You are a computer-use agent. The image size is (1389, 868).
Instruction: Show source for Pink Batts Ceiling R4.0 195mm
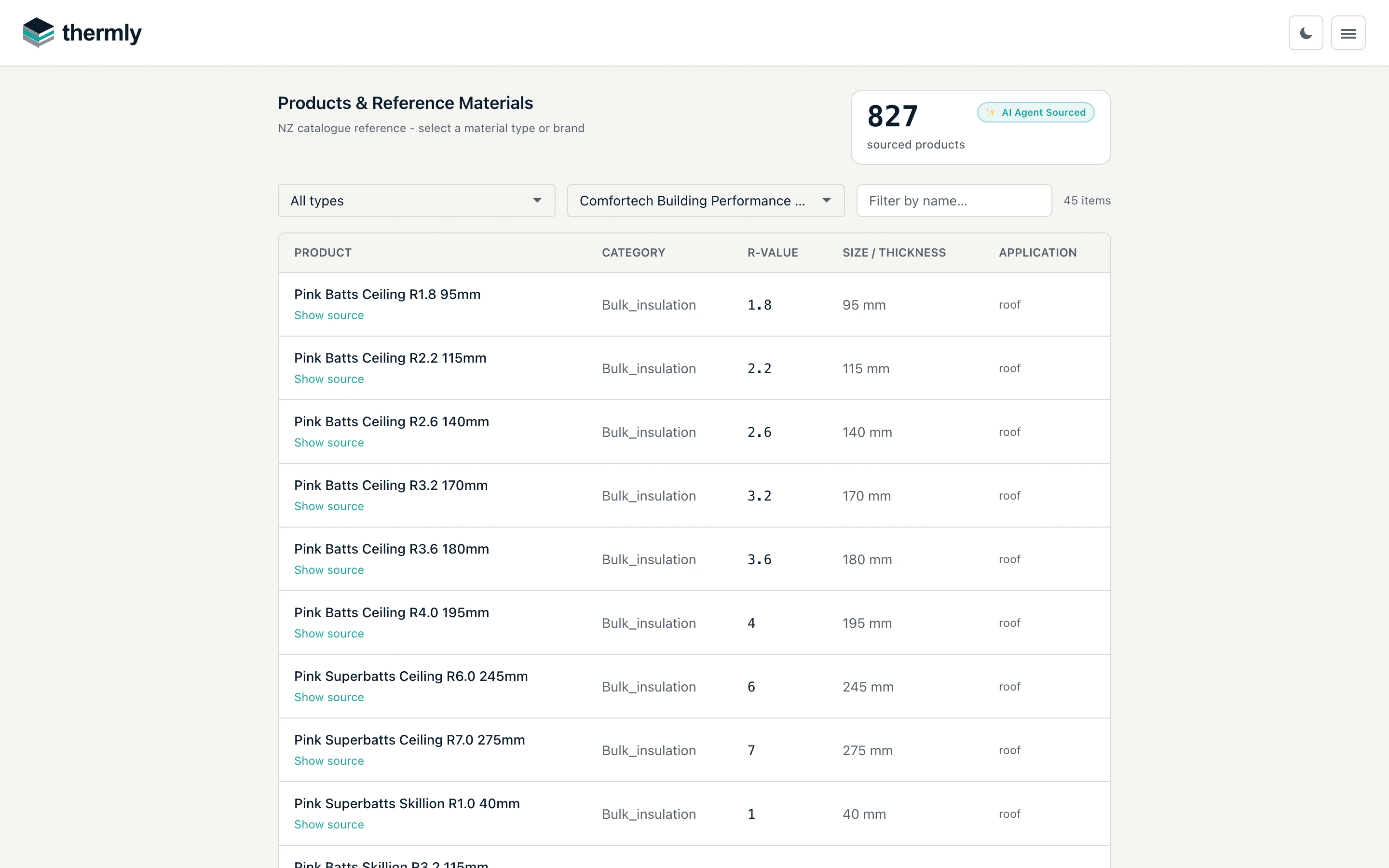pyautogui.click(x=329, y=634)
